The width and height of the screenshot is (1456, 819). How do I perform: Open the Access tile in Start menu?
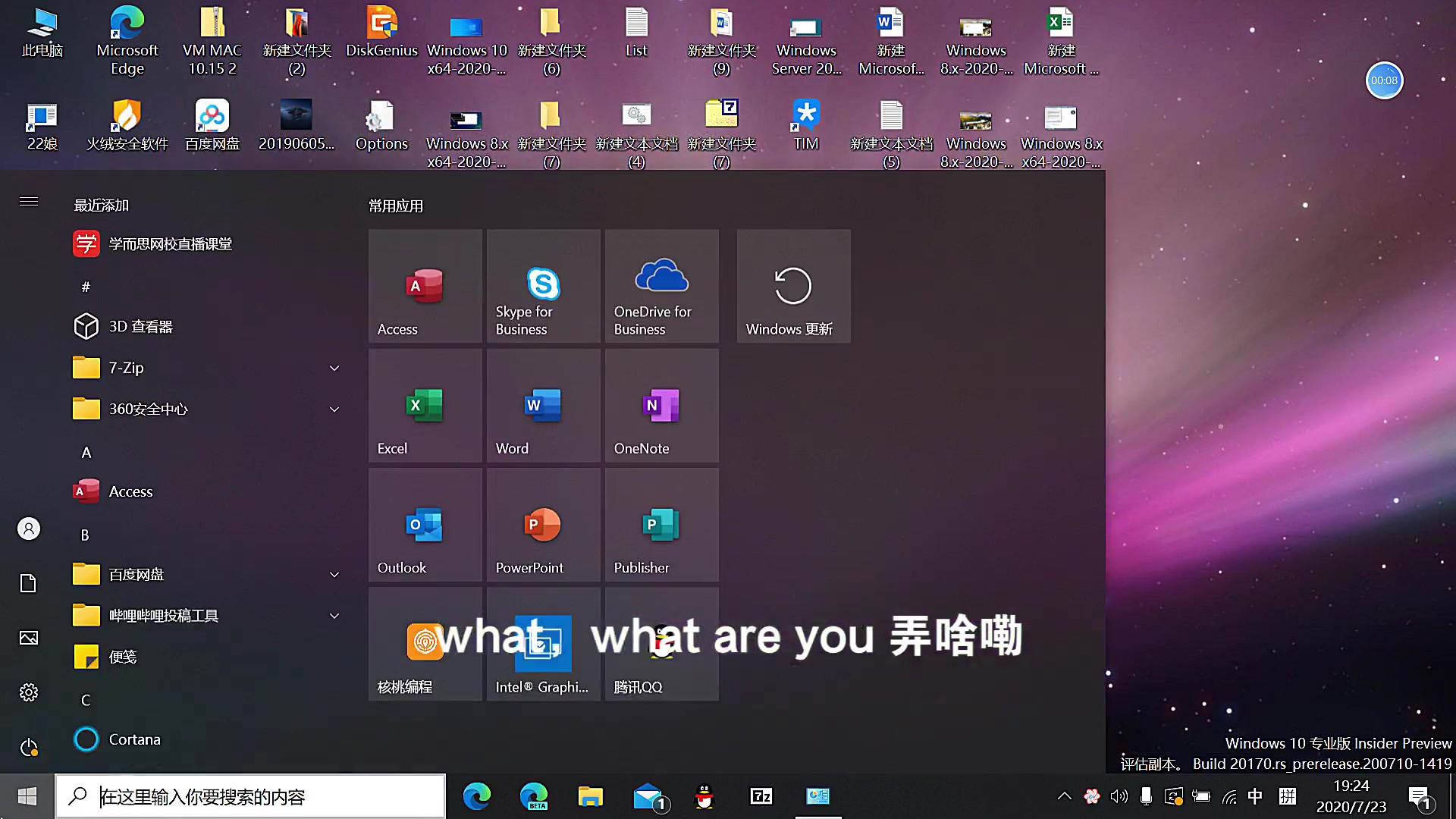click(x=425, y=286)
